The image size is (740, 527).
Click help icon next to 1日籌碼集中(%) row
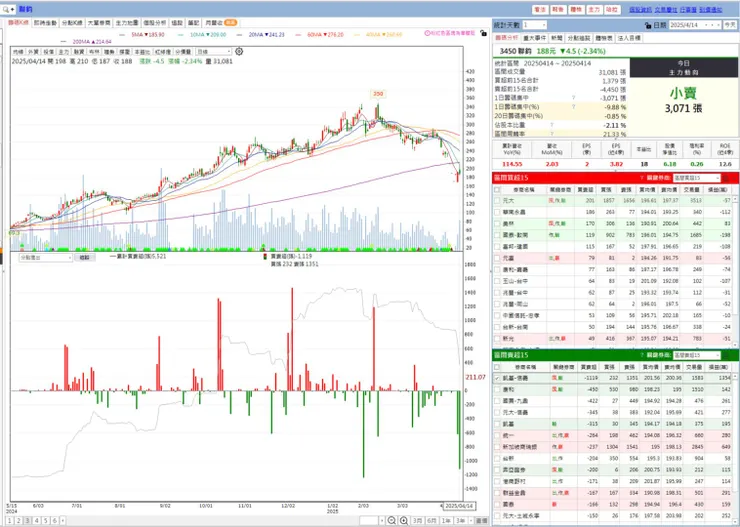pyautogui.click(x=573, y=107)
